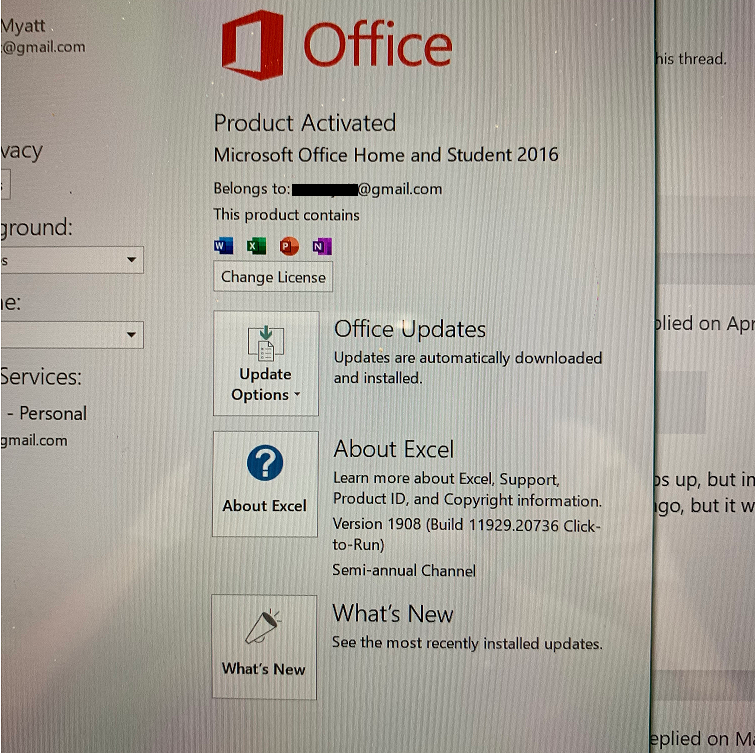755x753 pixels.
Task: Click 'Updates are automatically downloaded' text
Action: tap(468, 368)
